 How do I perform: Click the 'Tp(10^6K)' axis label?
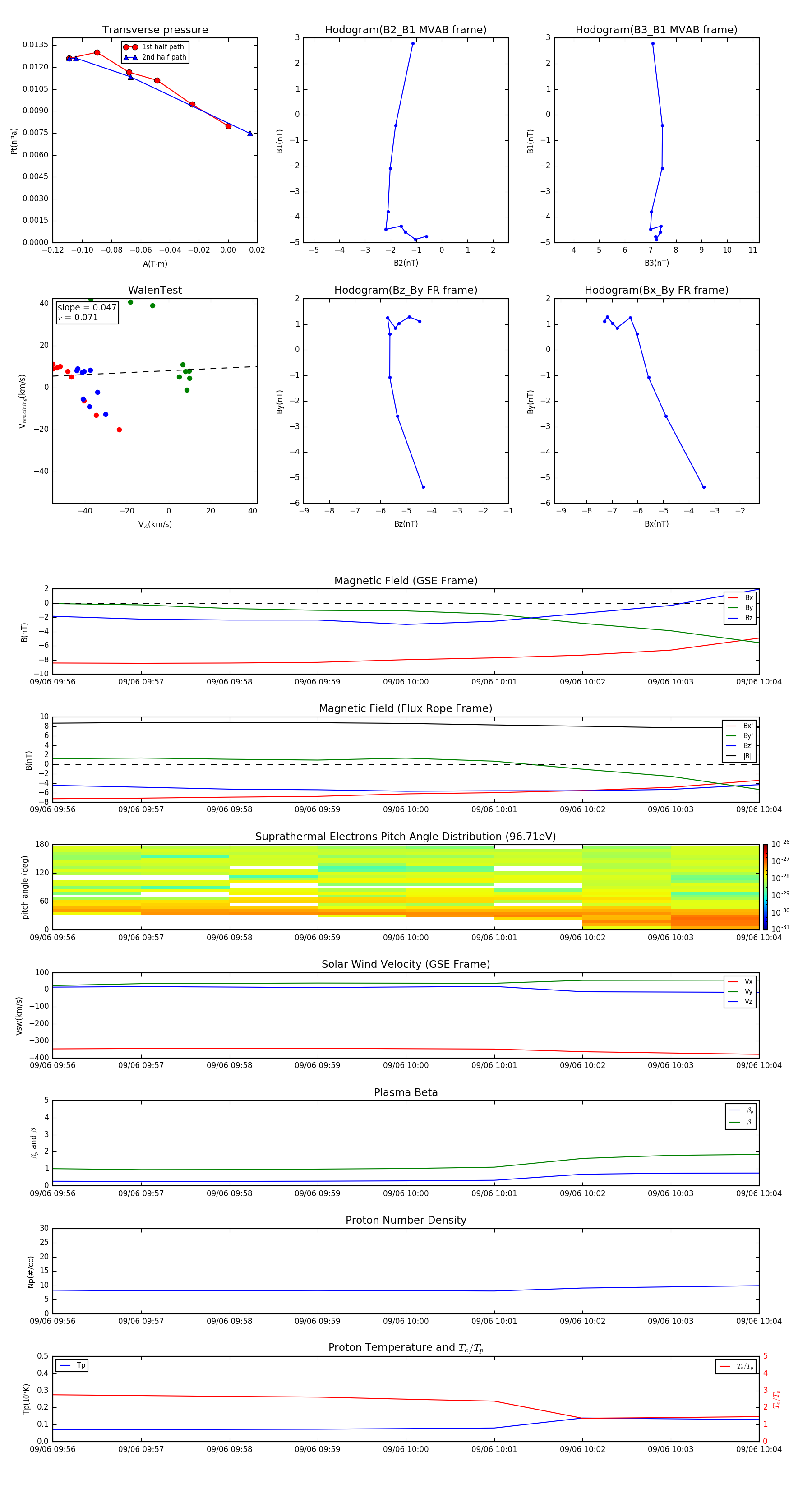(x=26, y=1399)
